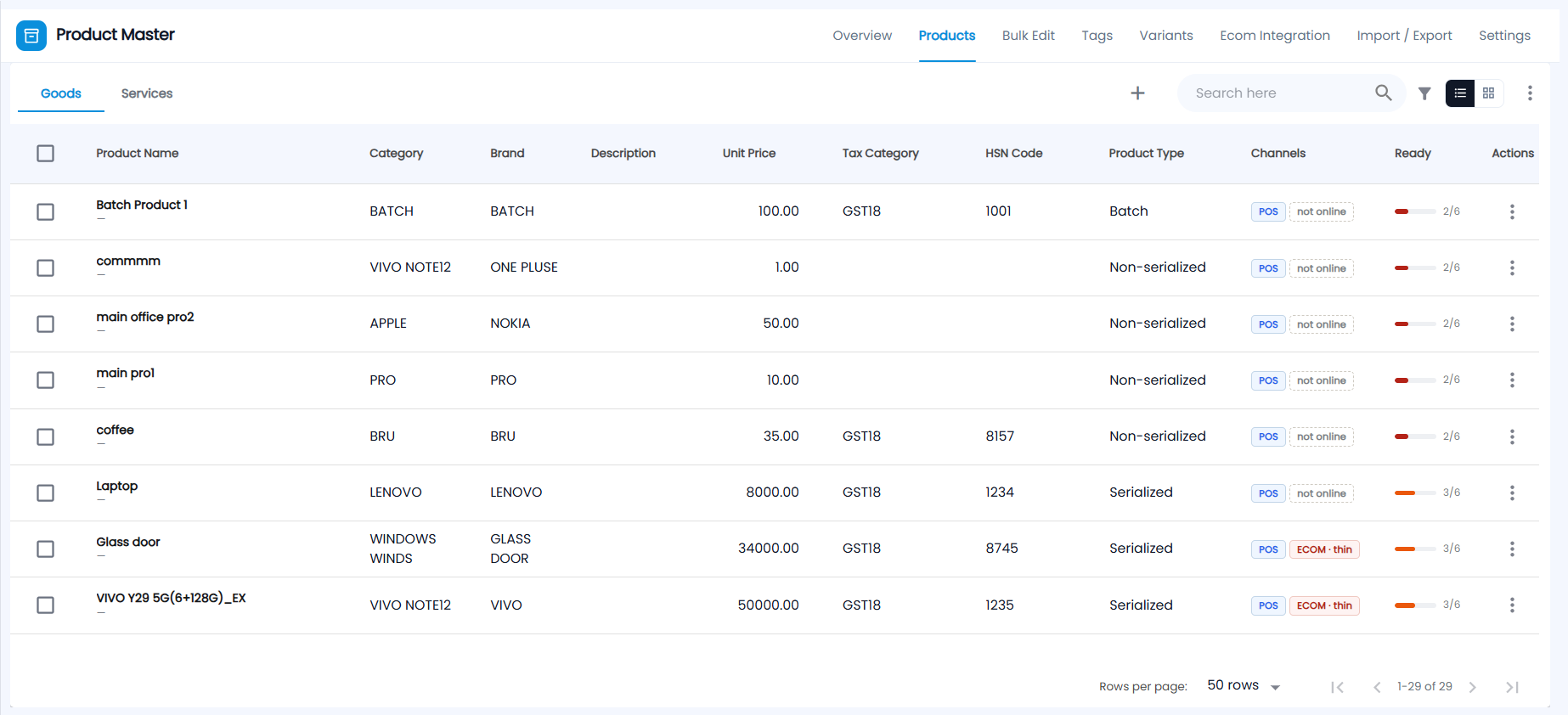This screenshot has height=715, width=1568.
Task: Open the Ecom Integration tab
Action: [1275, 36]
